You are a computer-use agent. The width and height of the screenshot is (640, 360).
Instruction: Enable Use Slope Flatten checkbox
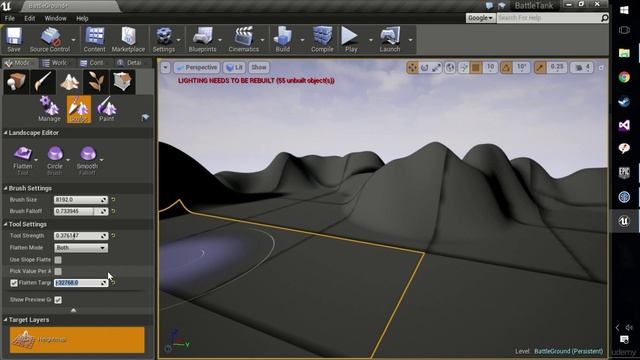tap(58, 260)
